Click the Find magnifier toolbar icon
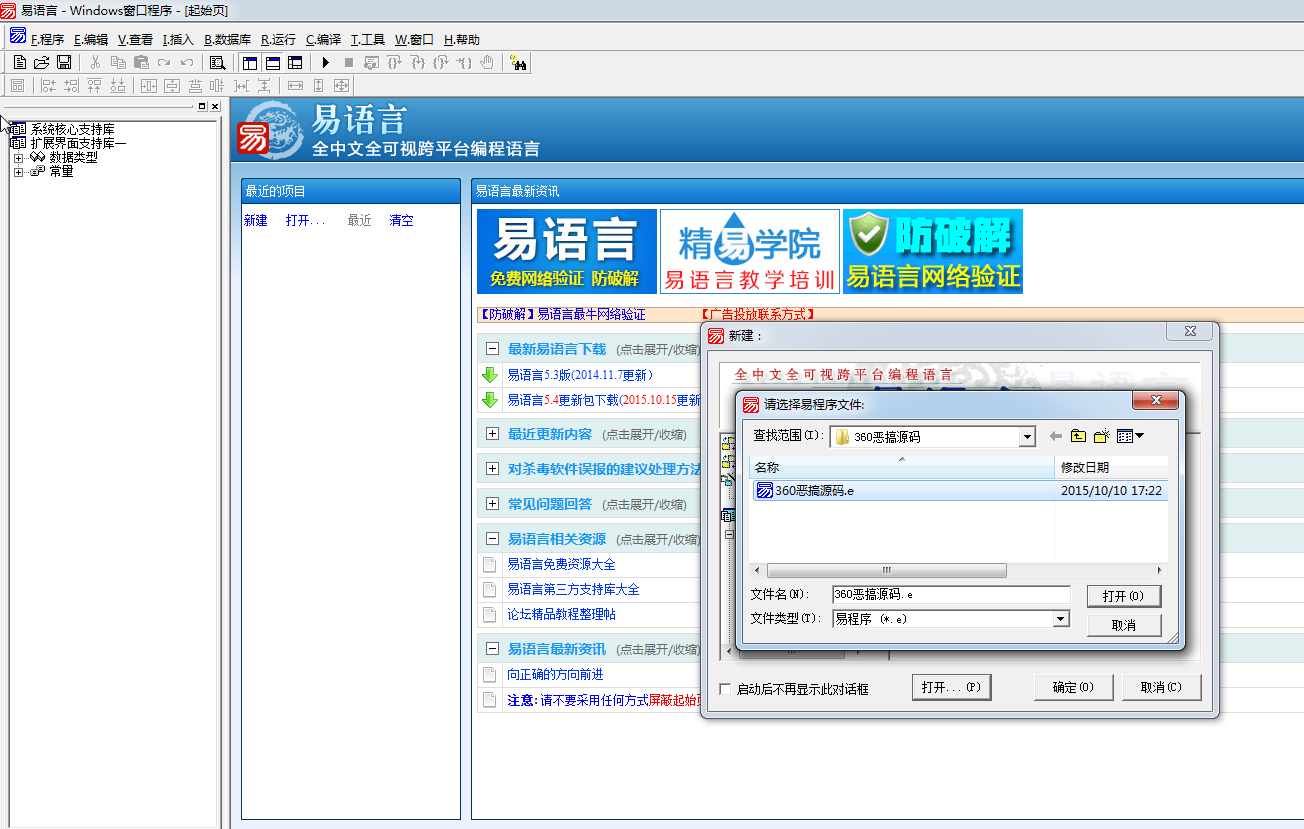This screenshot has height=829, width=1304. click(217, 62)
